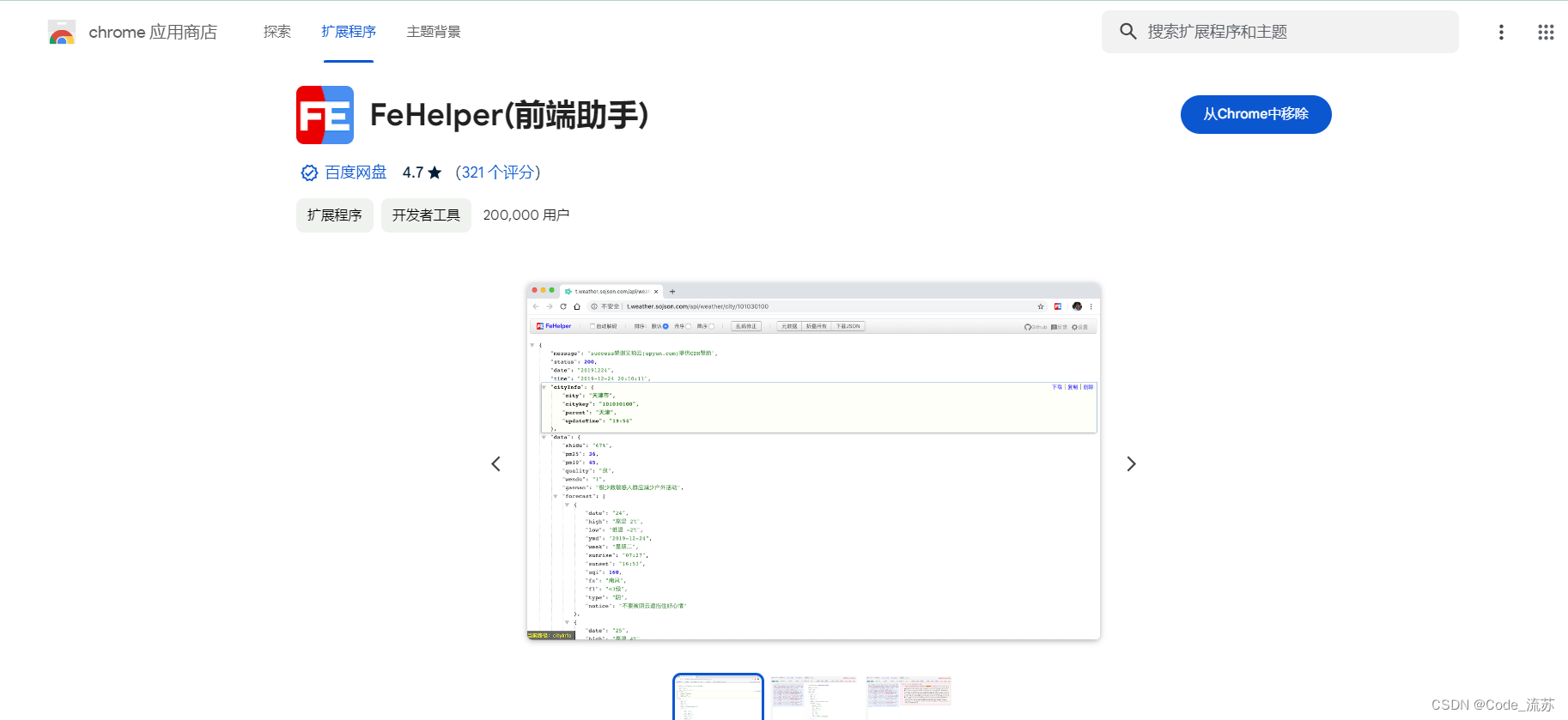This screenshot has width=1568, height=720.
Task: Click the 从Chrome中移除 button
Action: pyautogui.click(x=1255, y=114)
